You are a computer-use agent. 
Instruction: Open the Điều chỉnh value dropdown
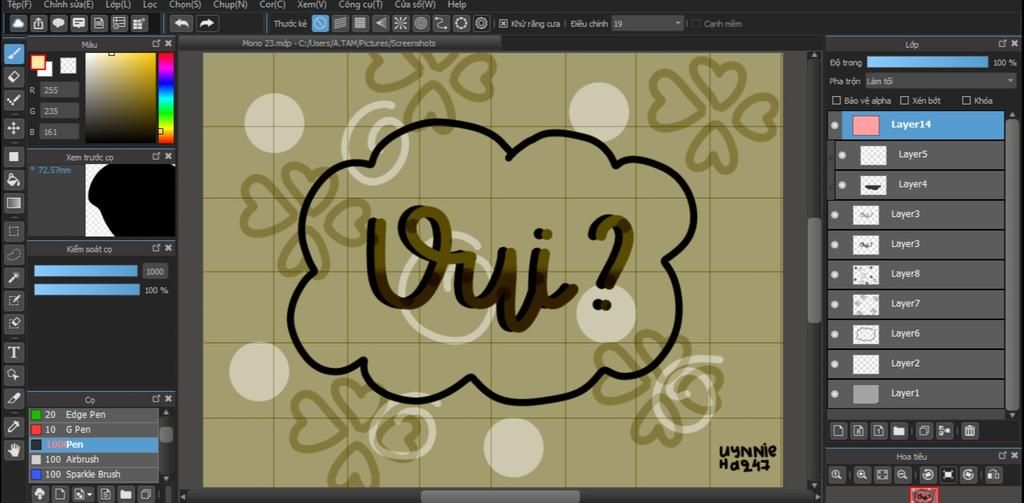(x=648, y=24)
